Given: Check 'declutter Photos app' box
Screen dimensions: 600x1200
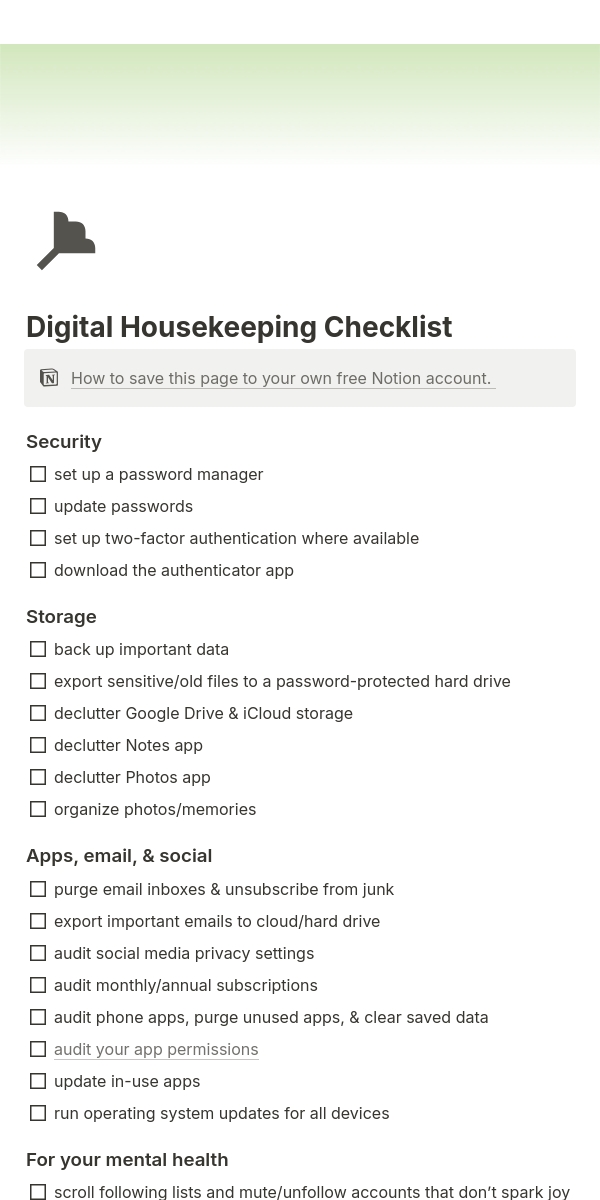Looking at the screenshot, I should tap(38, 777).
